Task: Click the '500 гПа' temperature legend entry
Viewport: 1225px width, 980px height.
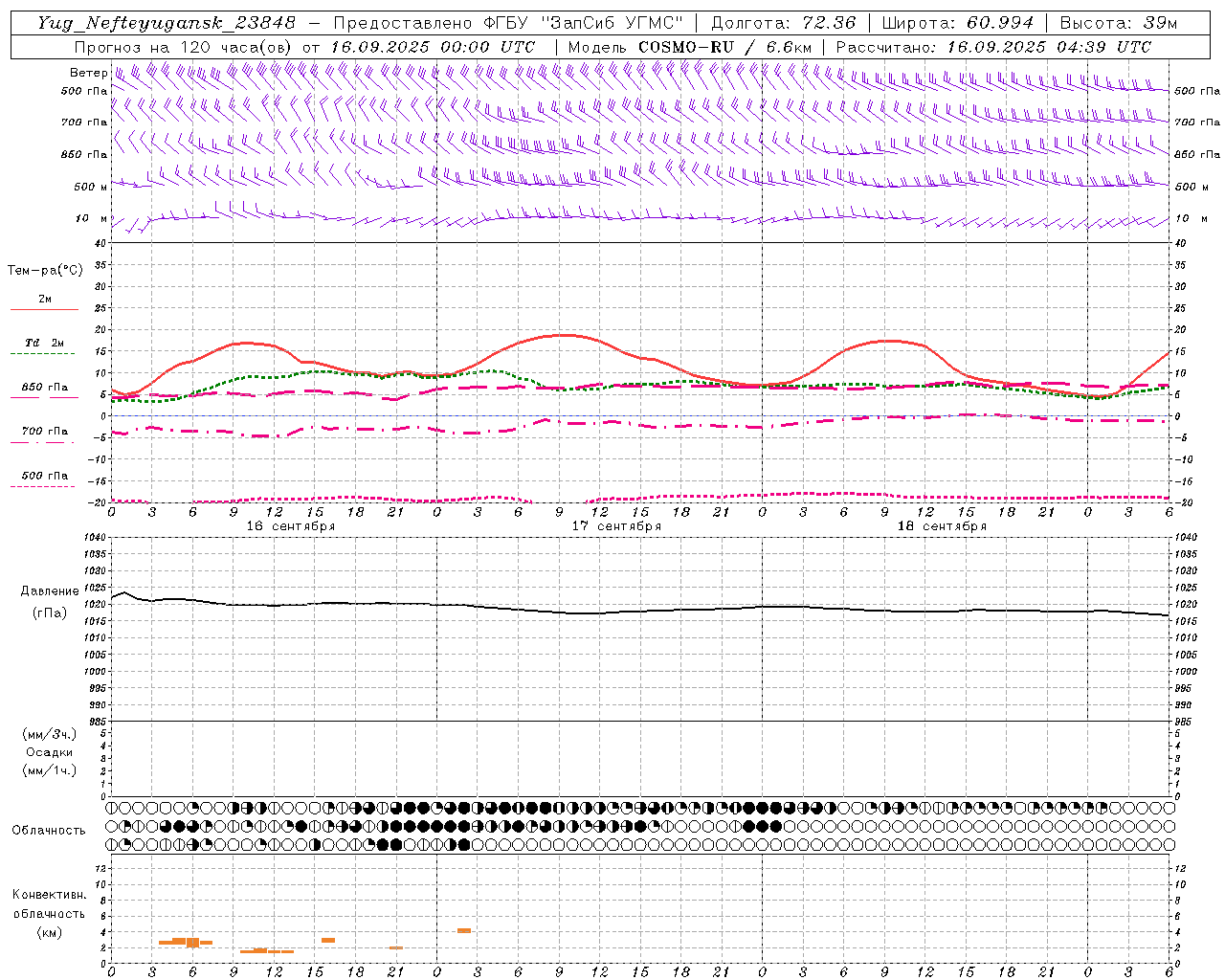Action: (x=45, y=476)
